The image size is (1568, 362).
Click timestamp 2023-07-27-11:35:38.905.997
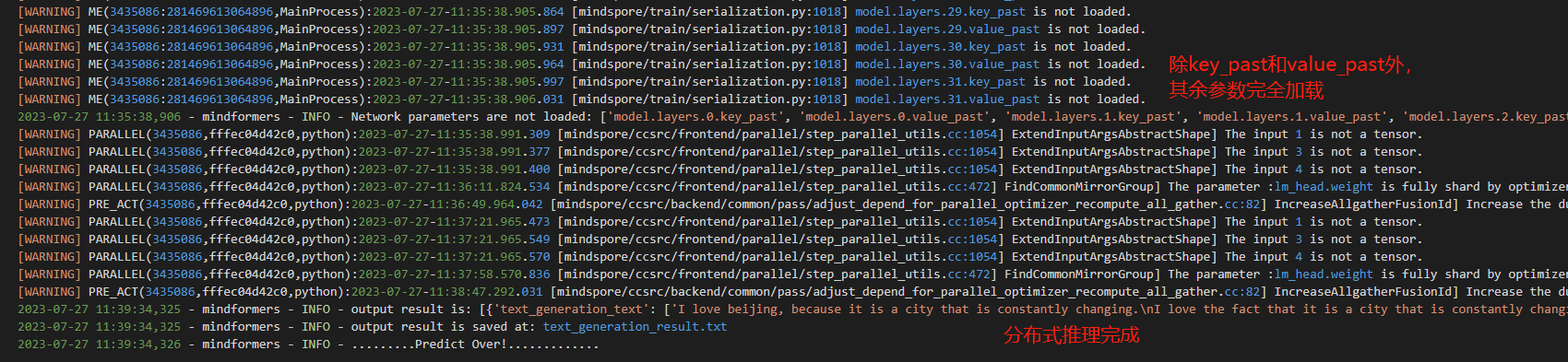[468, 82]
